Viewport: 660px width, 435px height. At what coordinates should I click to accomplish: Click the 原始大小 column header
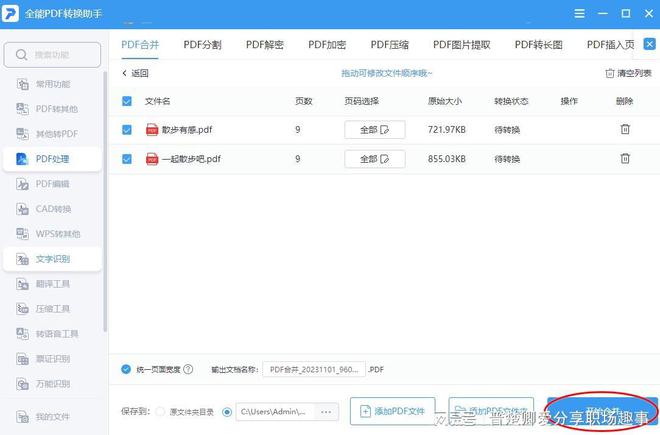[445, 101]
